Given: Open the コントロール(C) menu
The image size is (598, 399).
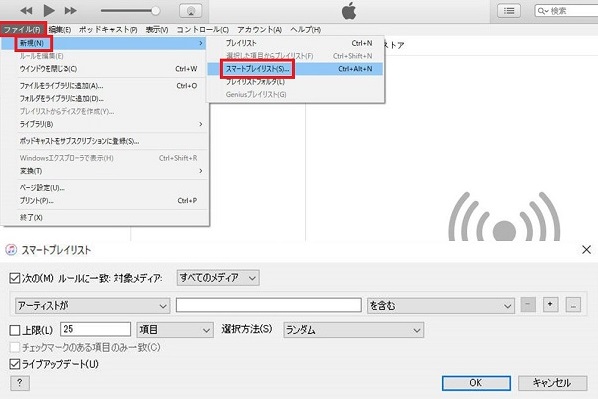Looking at the screenshot, I should click(x=203, y=30).
